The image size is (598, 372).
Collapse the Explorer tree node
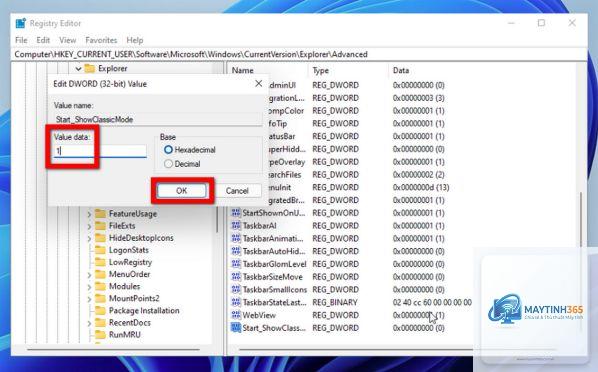(x=78, y=69)
